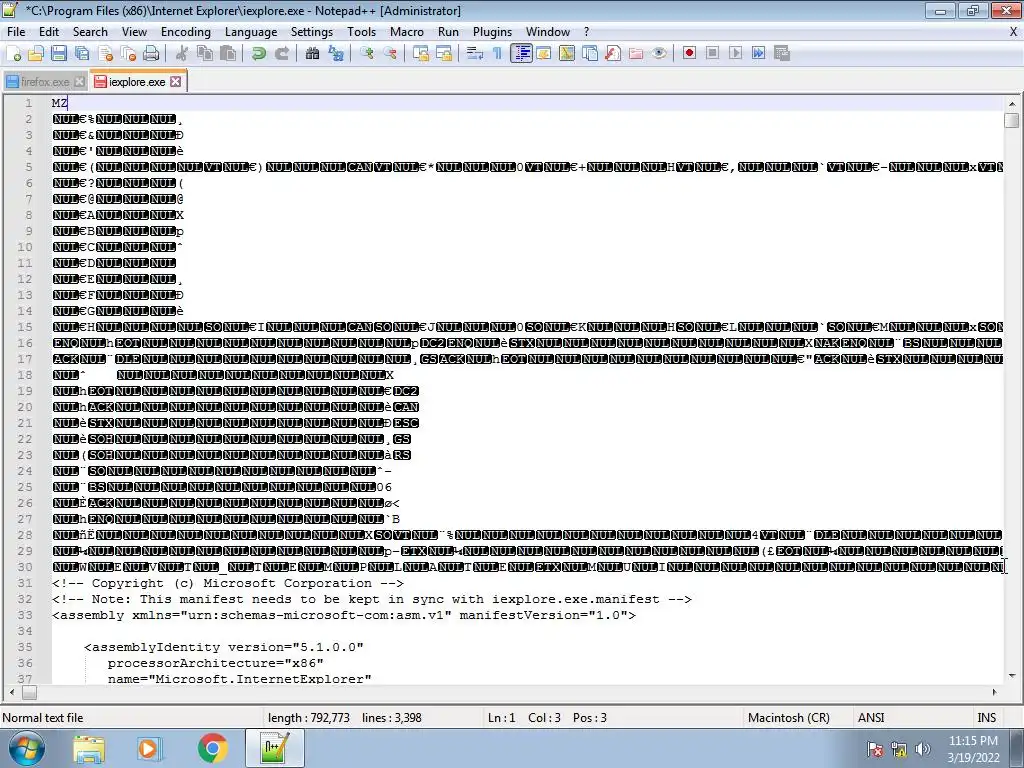Image resolution: width=1024 pixels, height=768 pixels.
Task: Click the X close-document button in menu bar
Action: (1014, 32)
